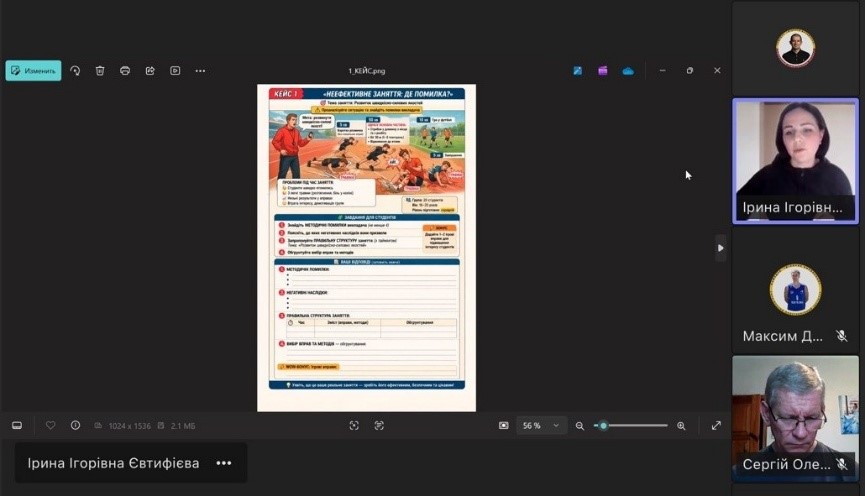Restore down the Photos window
Screen dimensions: 865x496
point(690,71)
